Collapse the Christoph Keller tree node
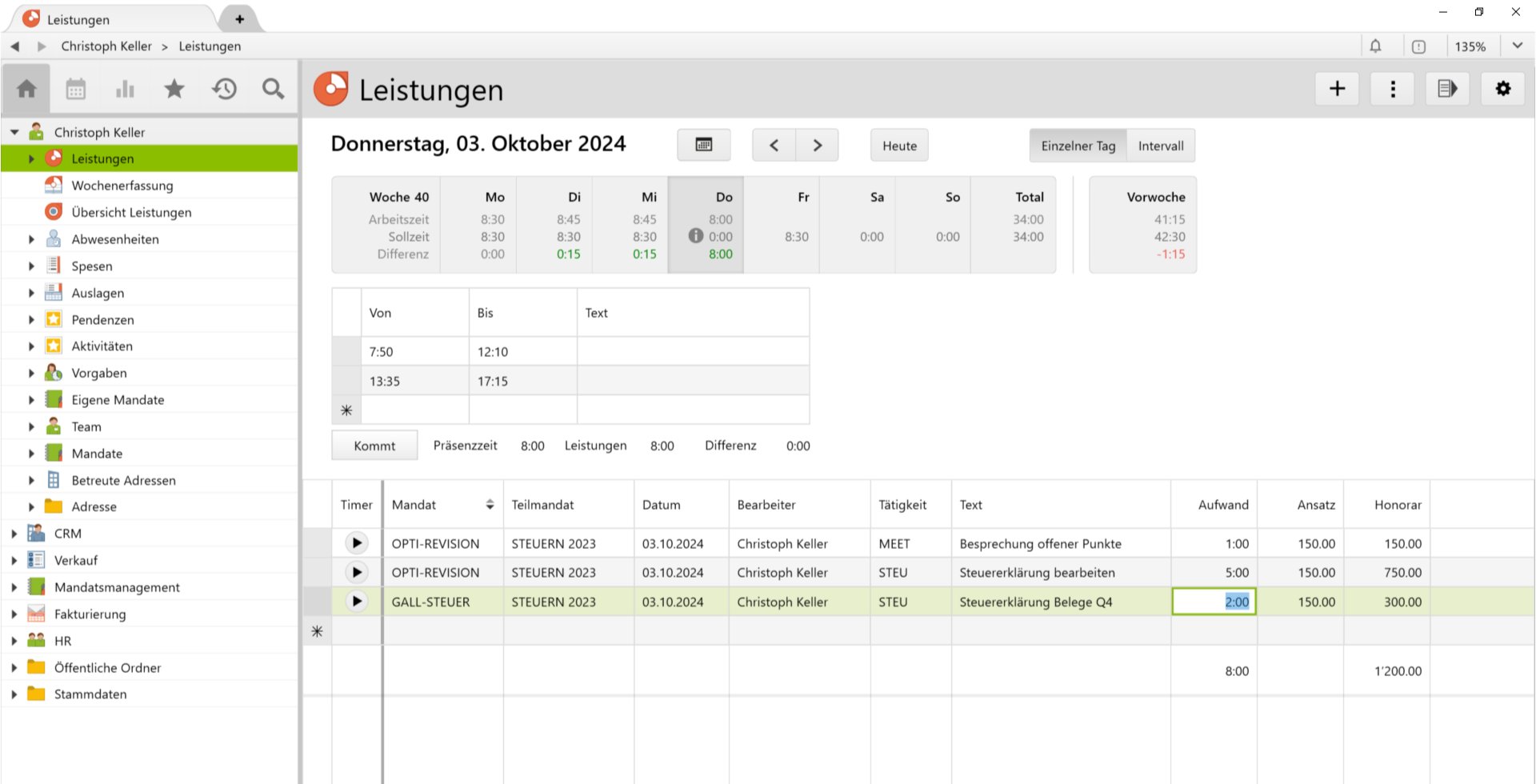This screenshot has height=784, width=1536. tap(14, 132)
